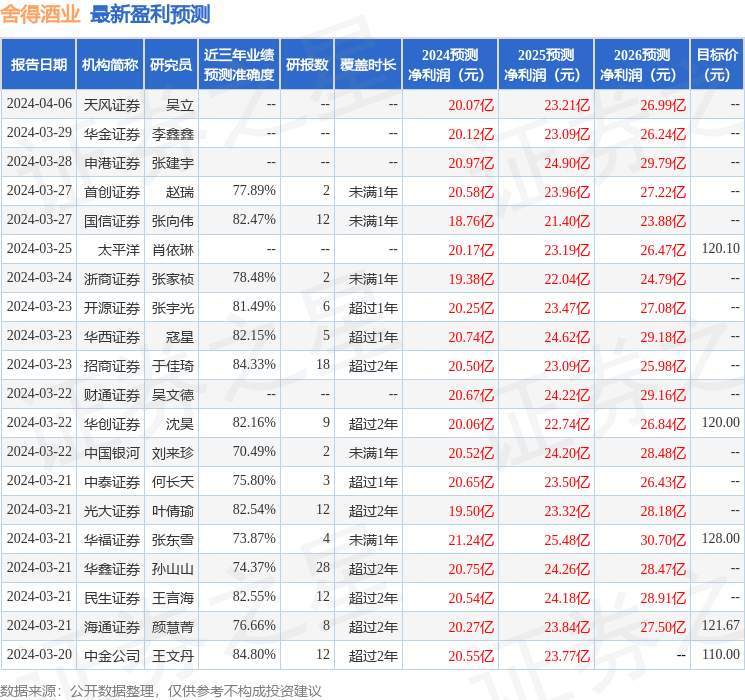This screenshot has width=745, height=700.
Task: Select the 机构简称 column header
Action: (110, 65)
